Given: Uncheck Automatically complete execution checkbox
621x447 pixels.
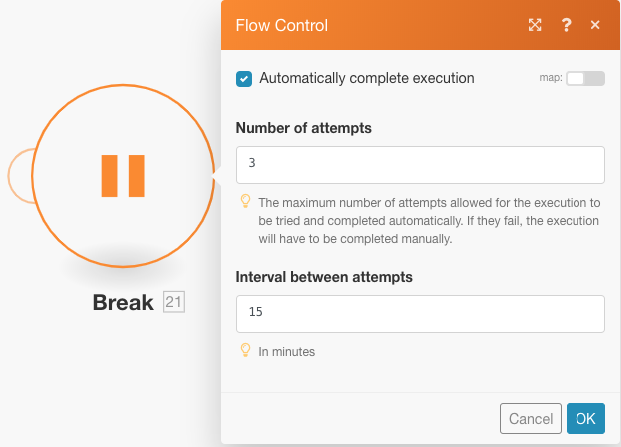Looking at the screenshot, I should [x=244, y=79].
